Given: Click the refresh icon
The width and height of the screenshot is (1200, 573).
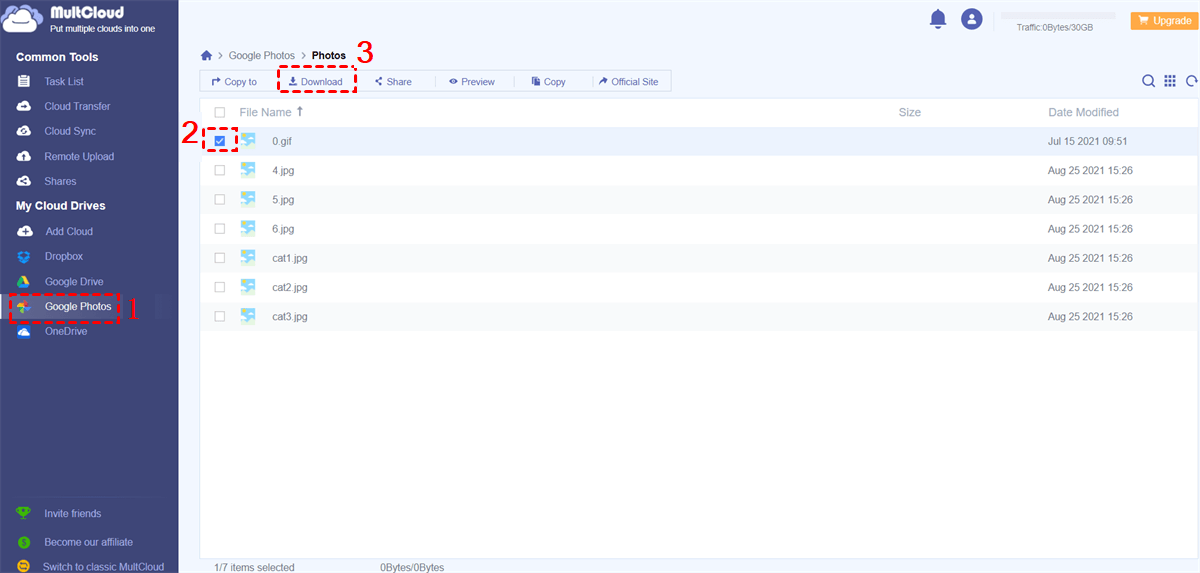Looking at the screenshot, I should [x=1191, y=82].
